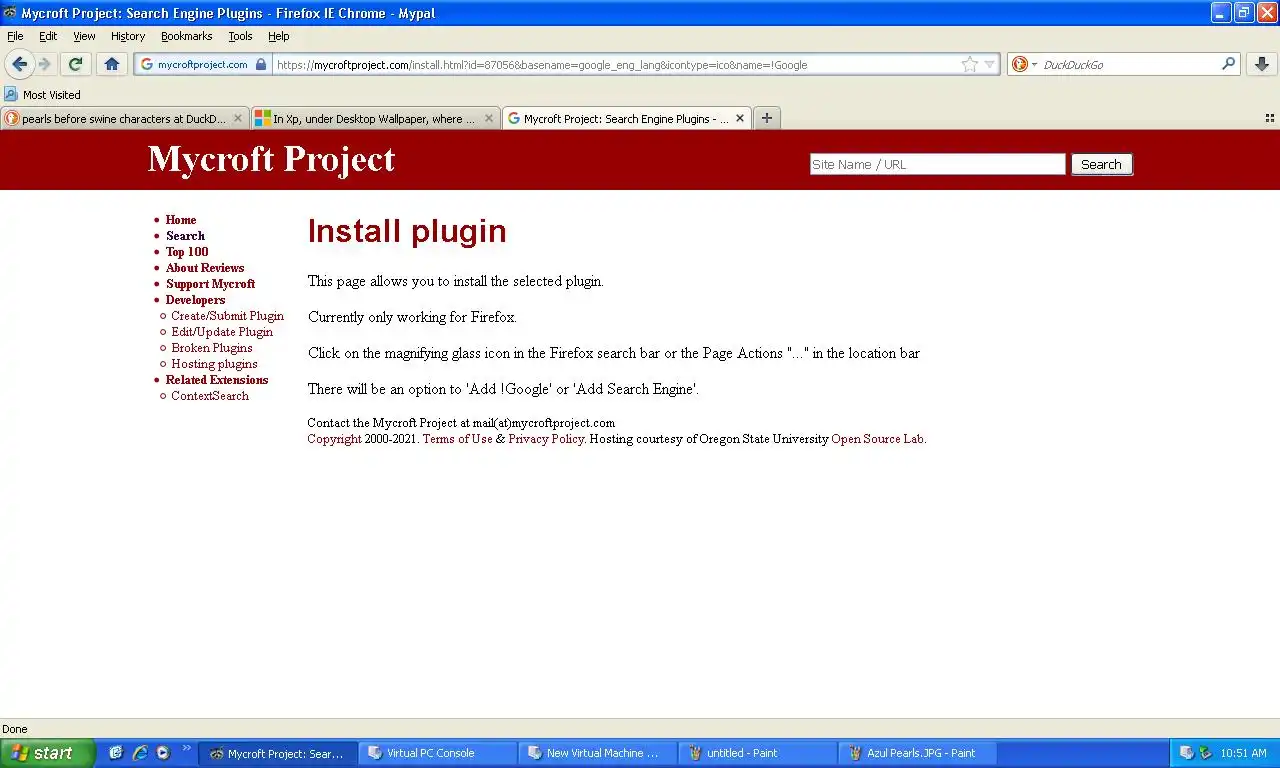Switch to untitled - Paint taskbar button
Image resolution: width=1280 pixels, height=768 pixels.
757,753
